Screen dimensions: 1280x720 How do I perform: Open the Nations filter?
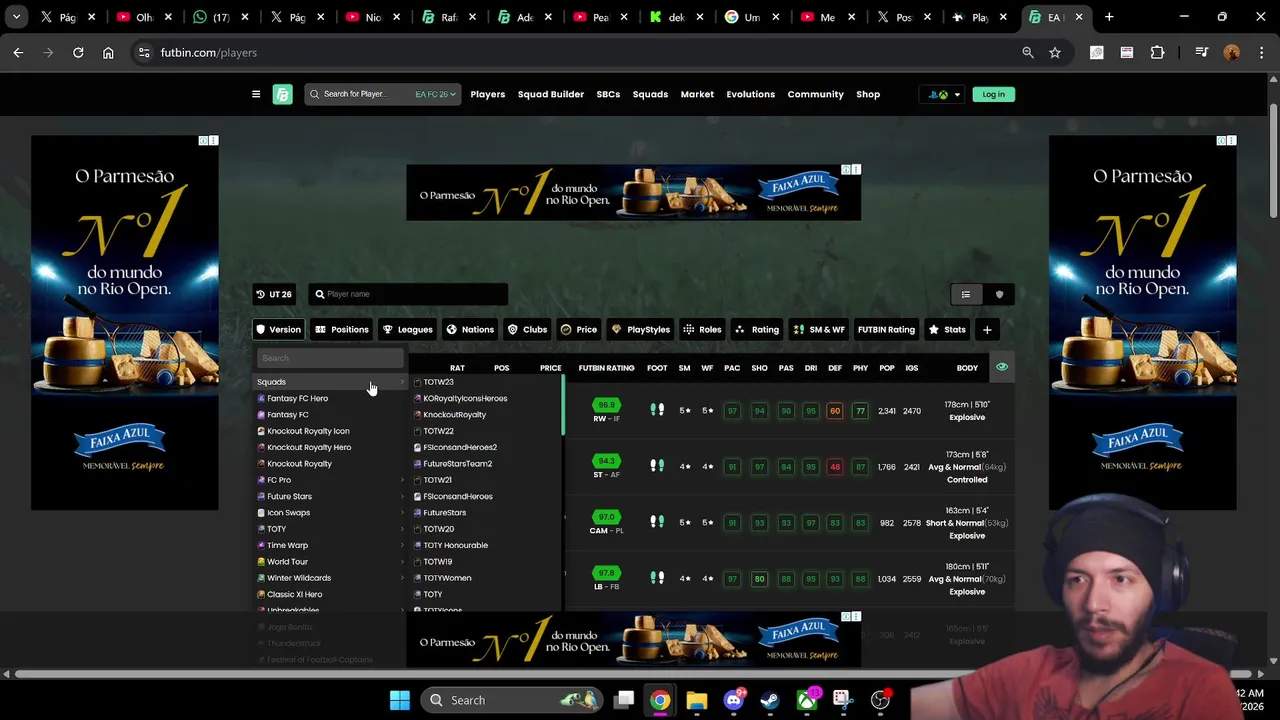click(470, 329)
